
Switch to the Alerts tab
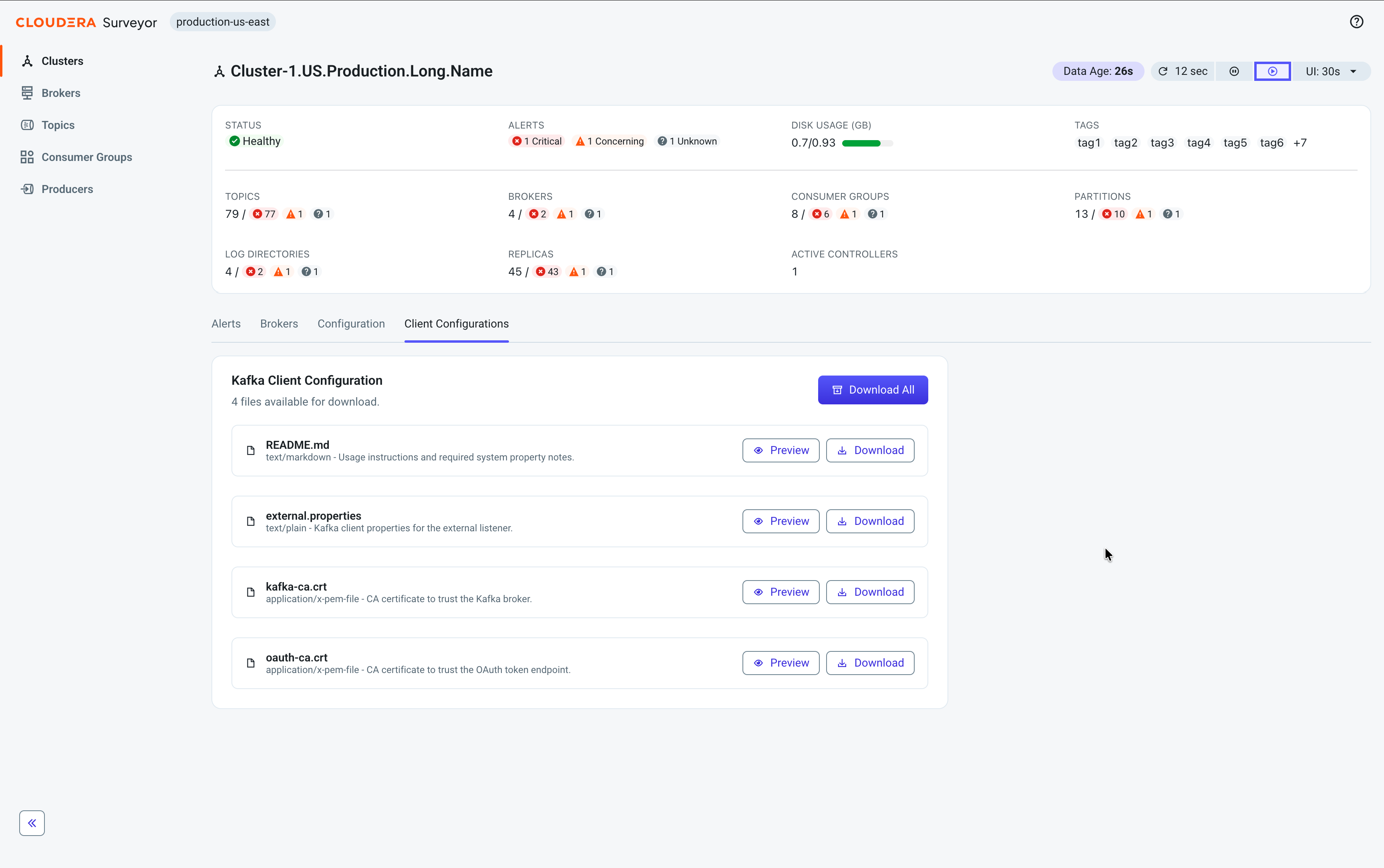point(226,324)
